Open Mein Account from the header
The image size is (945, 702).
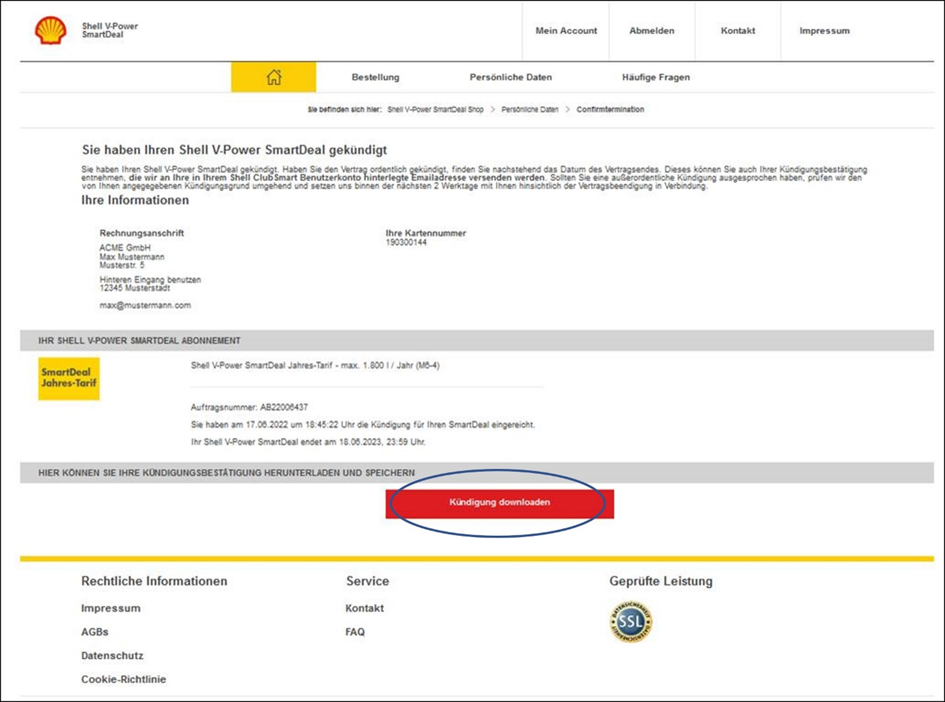tap(565, 30)
